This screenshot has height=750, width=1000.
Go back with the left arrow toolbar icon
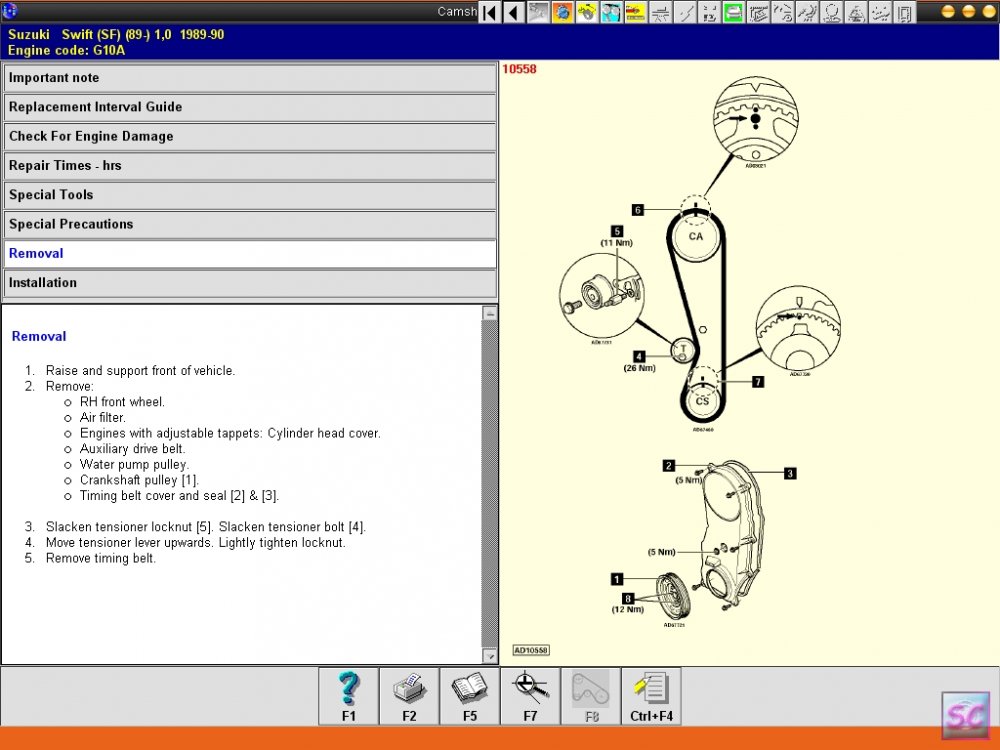514,12
